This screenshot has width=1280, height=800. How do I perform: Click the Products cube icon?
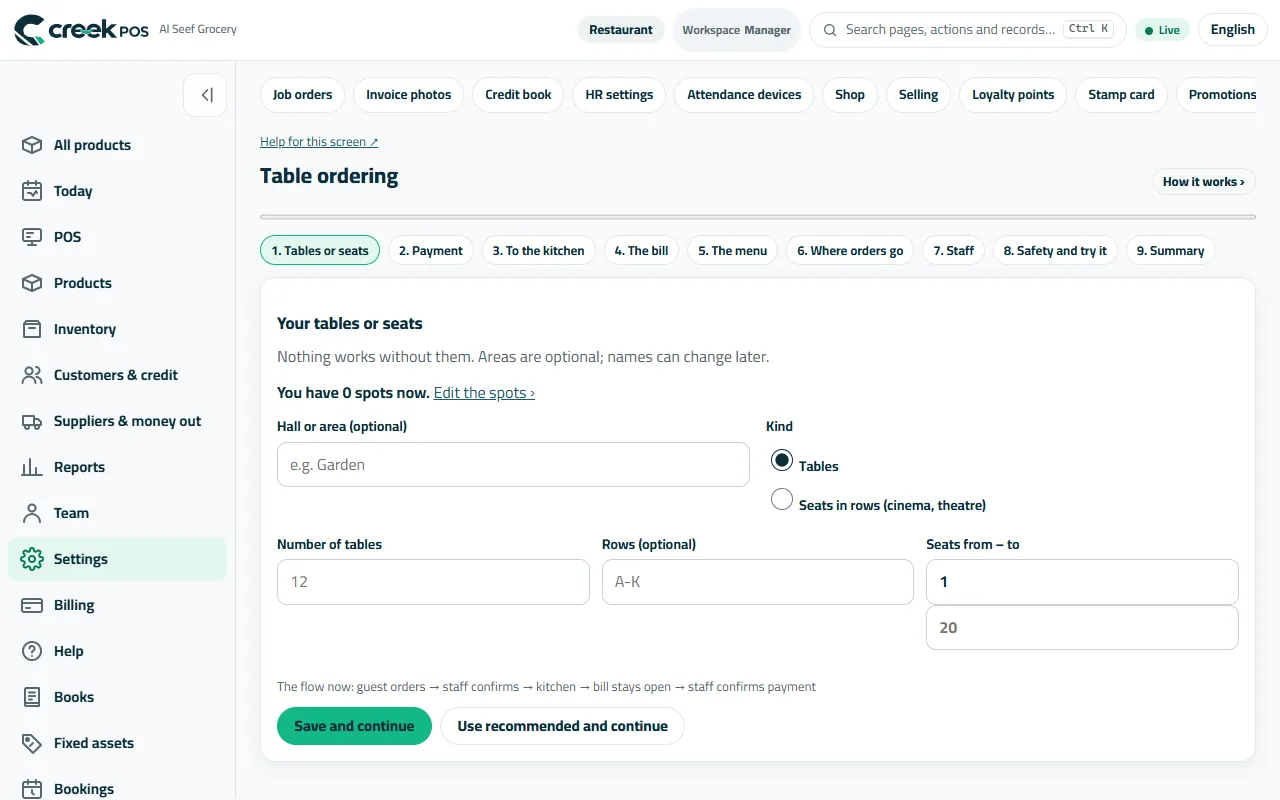pos(32,283)
